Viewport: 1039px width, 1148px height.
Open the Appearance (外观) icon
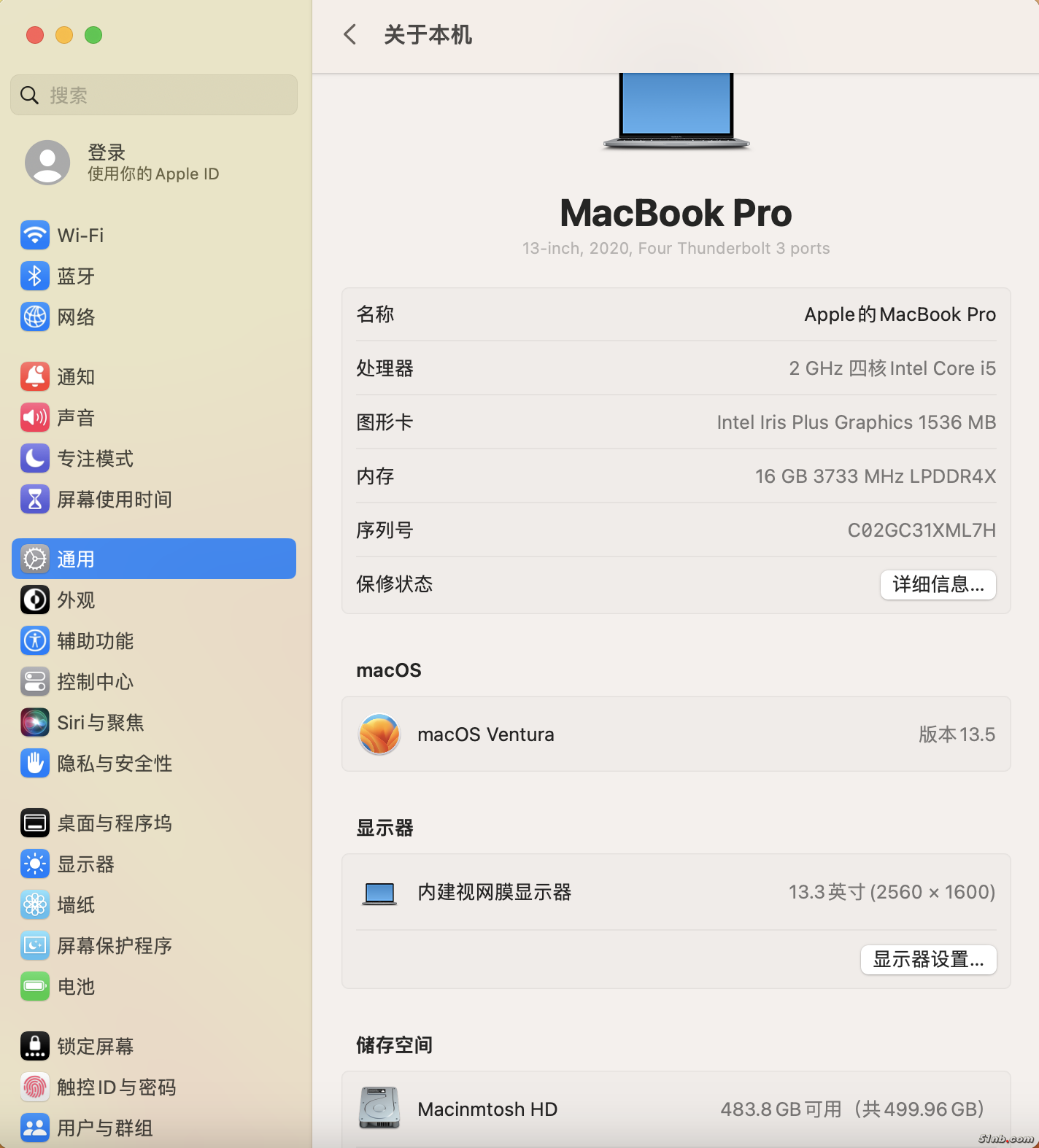[35, 600]
